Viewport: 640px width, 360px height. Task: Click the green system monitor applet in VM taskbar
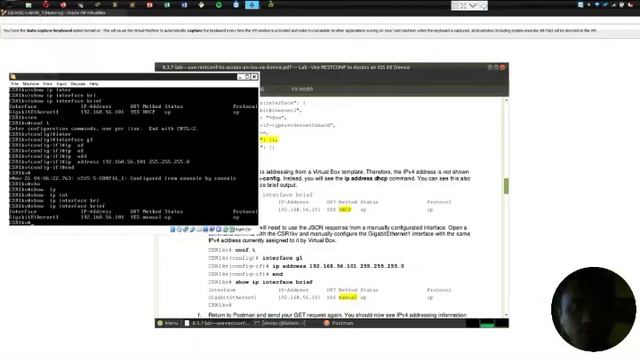(487, 324)
